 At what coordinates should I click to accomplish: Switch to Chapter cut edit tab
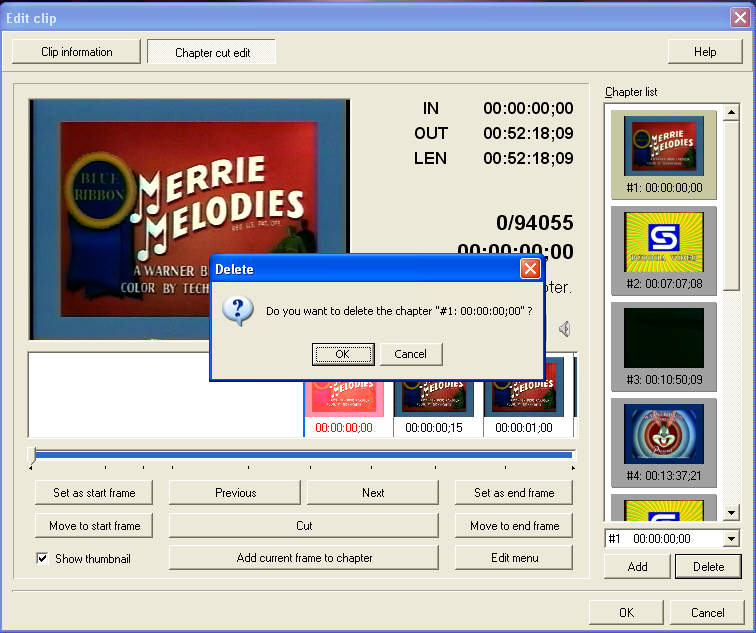pyautogui.click(x=212, y=52)
